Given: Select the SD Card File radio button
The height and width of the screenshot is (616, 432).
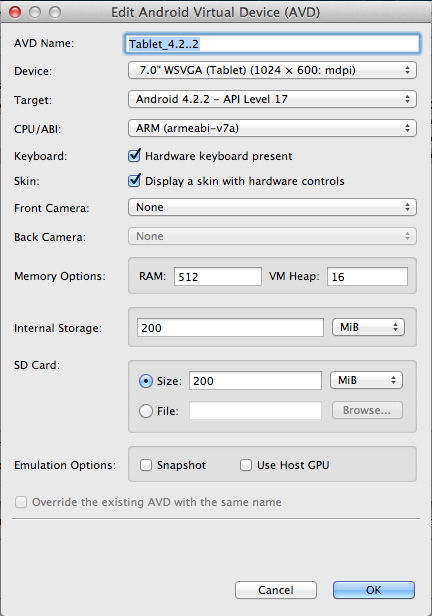Looking at the screenshot, I should coord(146,411).
